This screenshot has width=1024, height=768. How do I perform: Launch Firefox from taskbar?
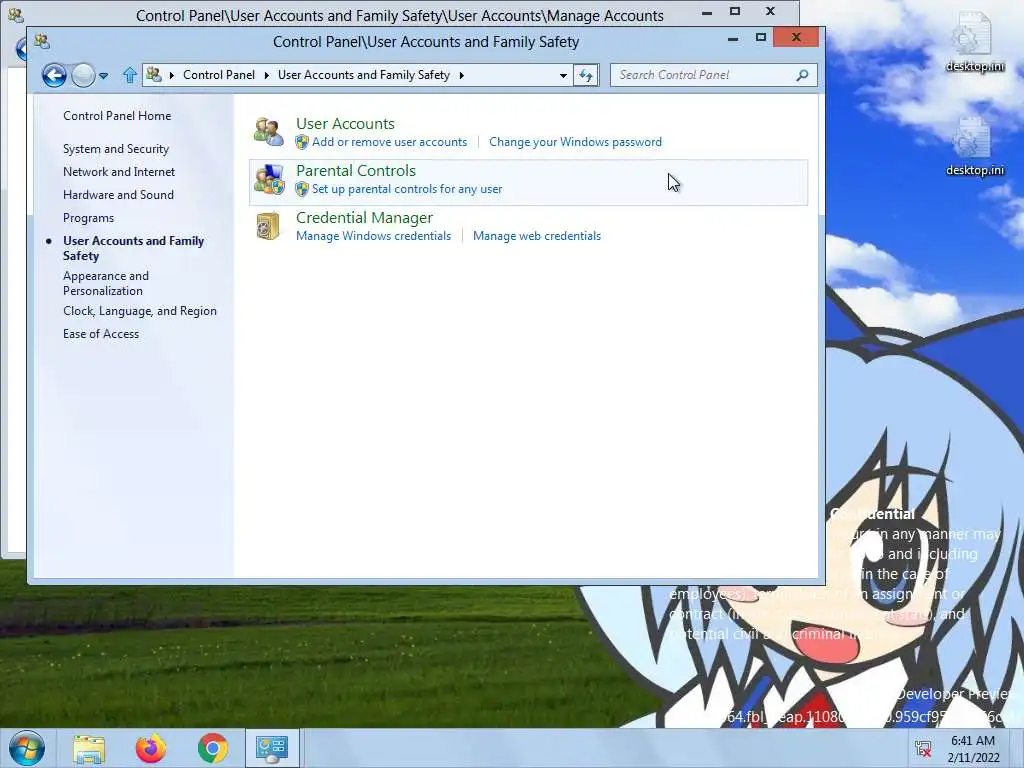pyautogui.click(x=151, y=748)
